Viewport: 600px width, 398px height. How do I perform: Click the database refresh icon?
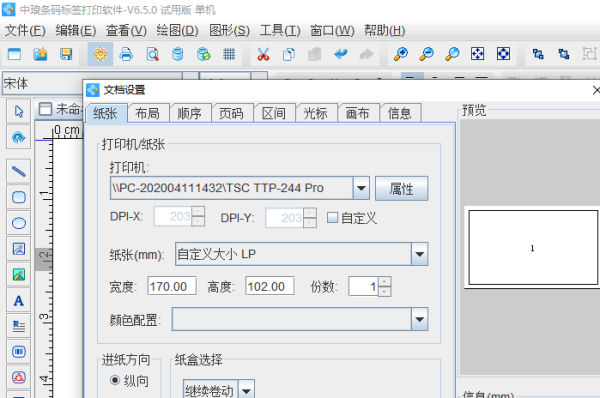203,54
